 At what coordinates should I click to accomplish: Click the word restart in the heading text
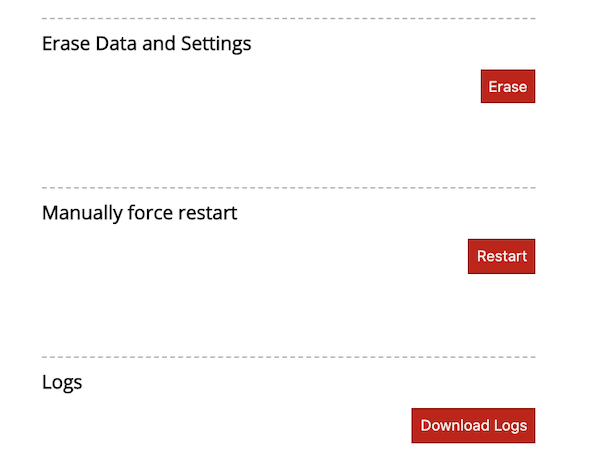point(208,213)
